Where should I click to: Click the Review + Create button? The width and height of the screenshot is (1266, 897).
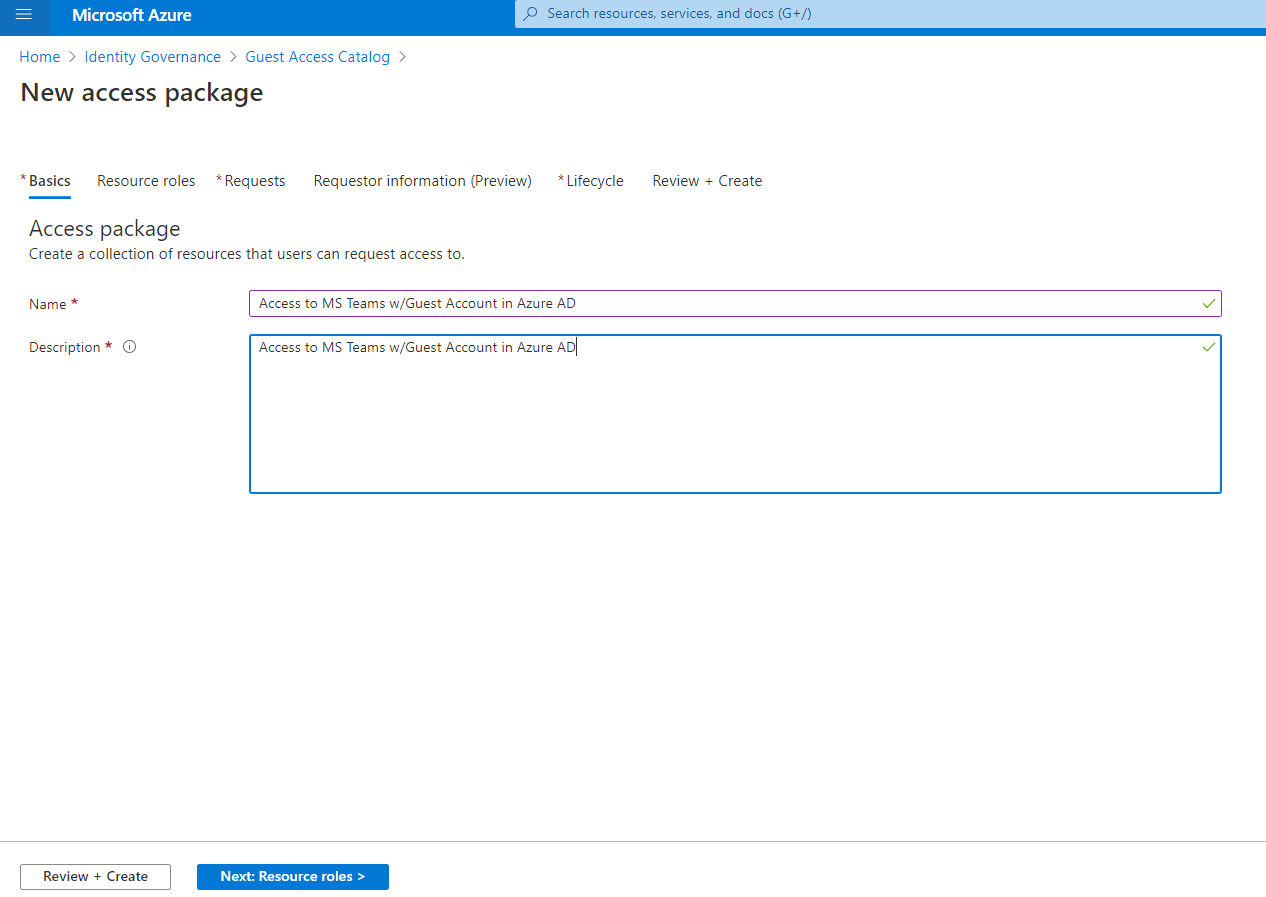95,877
